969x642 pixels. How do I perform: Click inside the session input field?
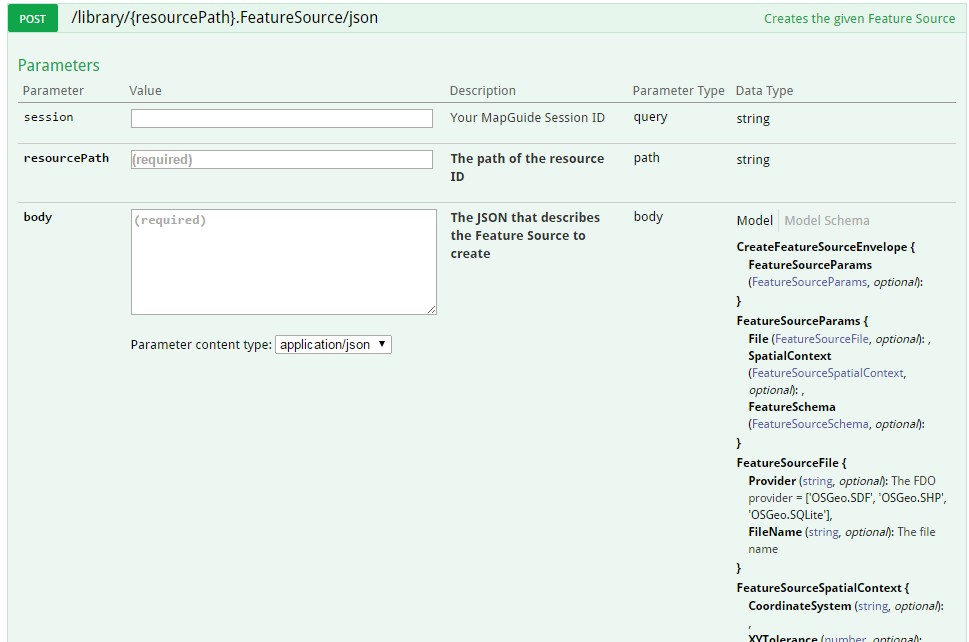tap(281, 118)
